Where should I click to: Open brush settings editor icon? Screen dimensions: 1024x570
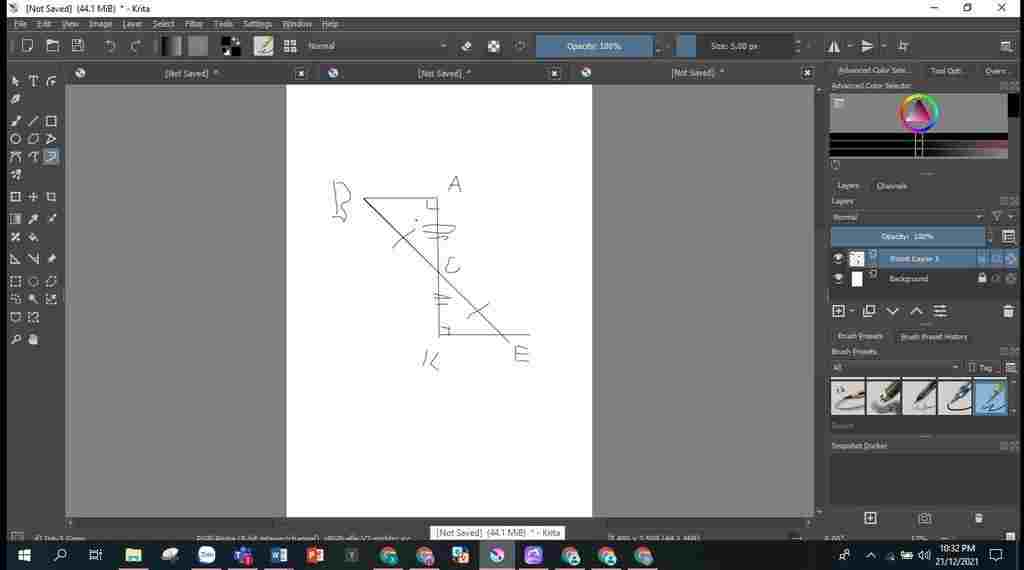coord(263,46)
